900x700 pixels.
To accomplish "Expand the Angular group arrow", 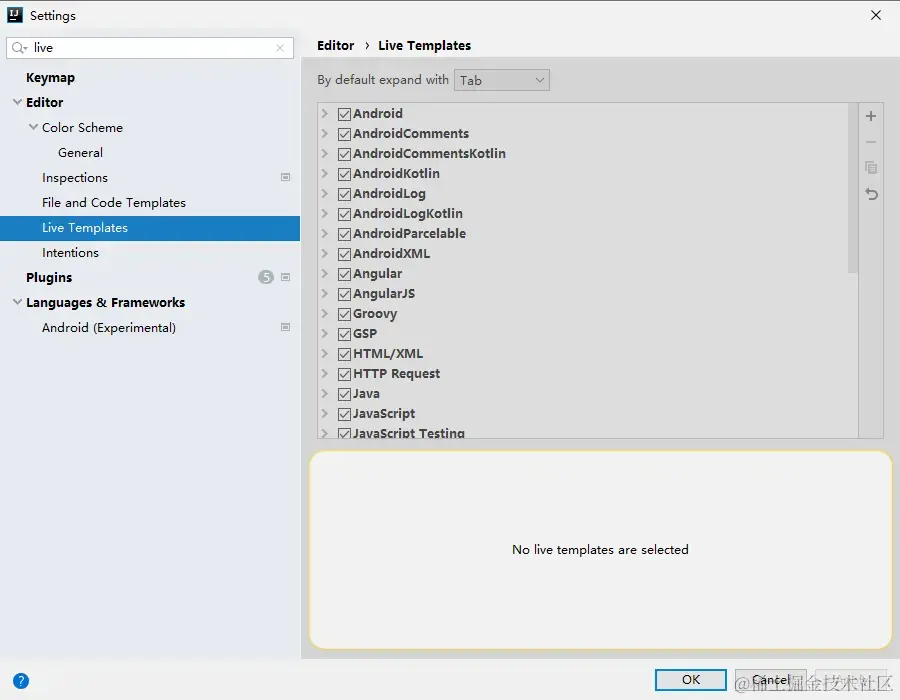I will coord(325,273).
